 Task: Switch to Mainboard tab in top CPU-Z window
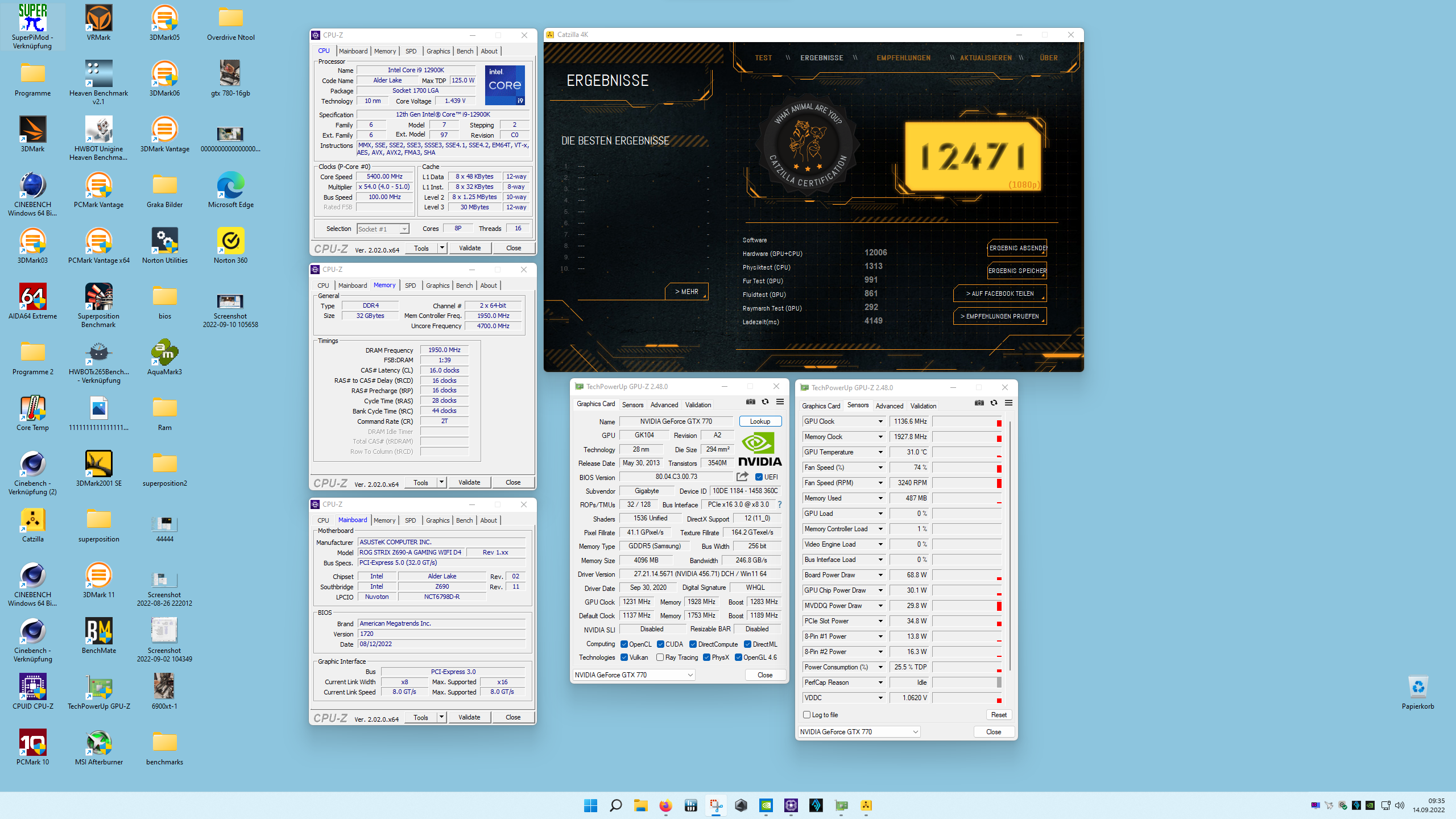point(353,51)
